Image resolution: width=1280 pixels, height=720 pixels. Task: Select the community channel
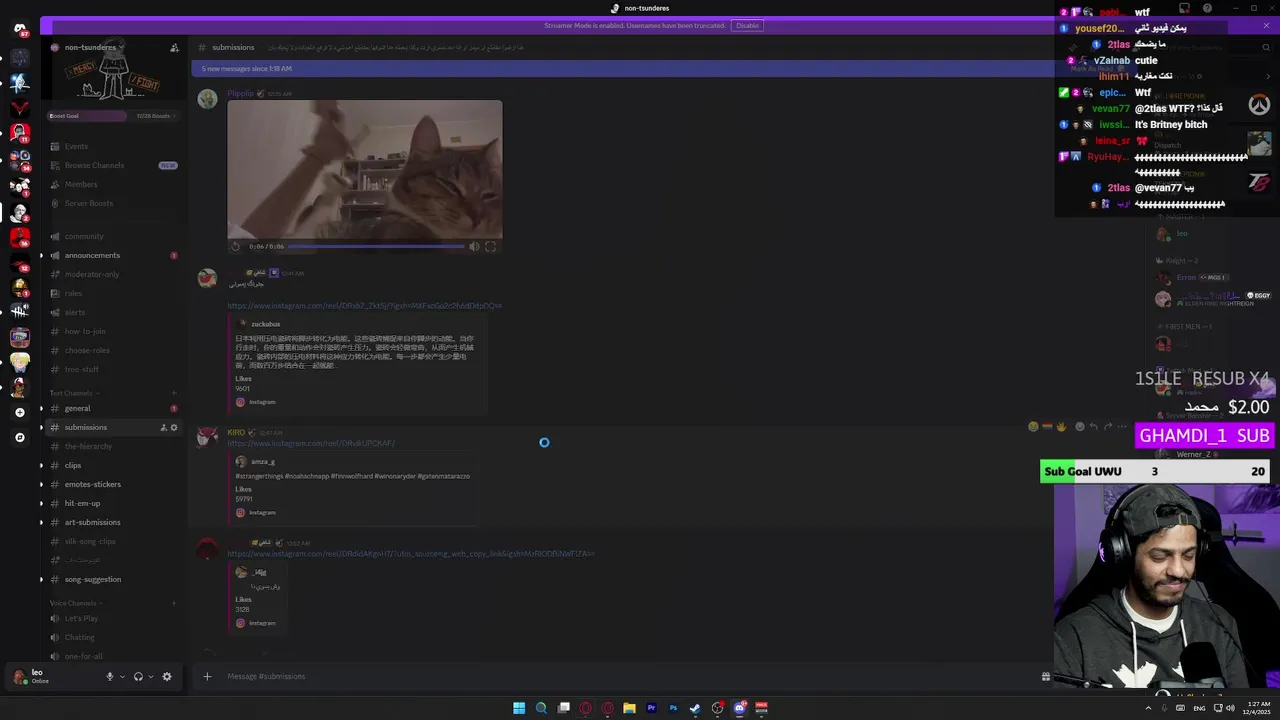(x=113, y=236)
